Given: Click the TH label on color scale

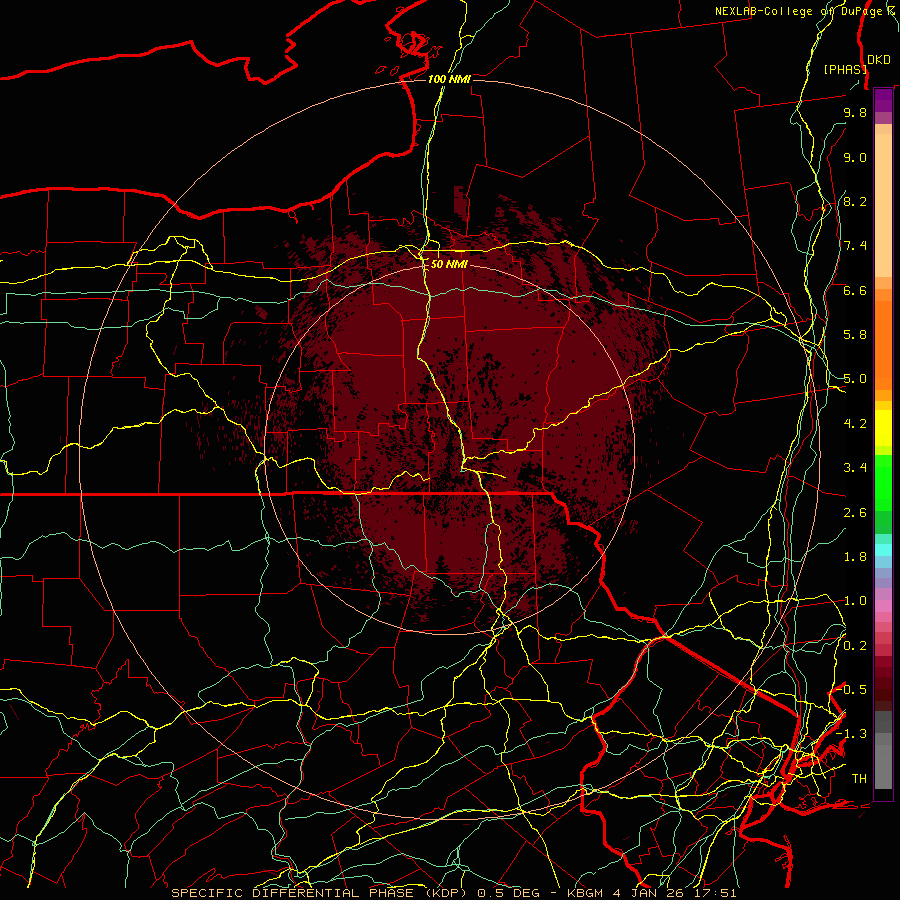Looking at the screenshot, I should (859, 779).
